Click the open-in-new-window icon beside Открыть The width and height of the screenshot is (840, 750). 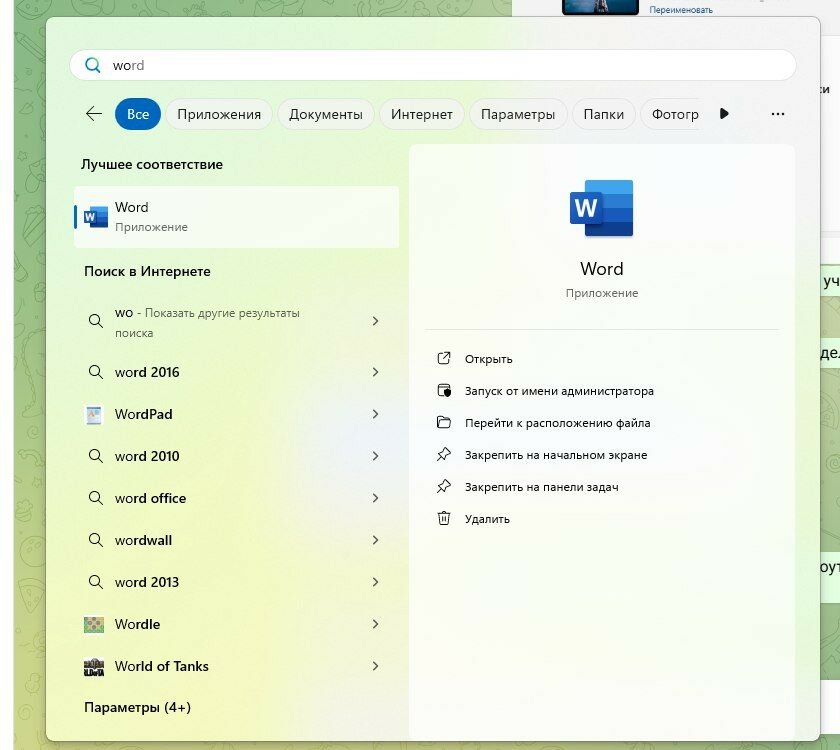click(x=444, y=358)
